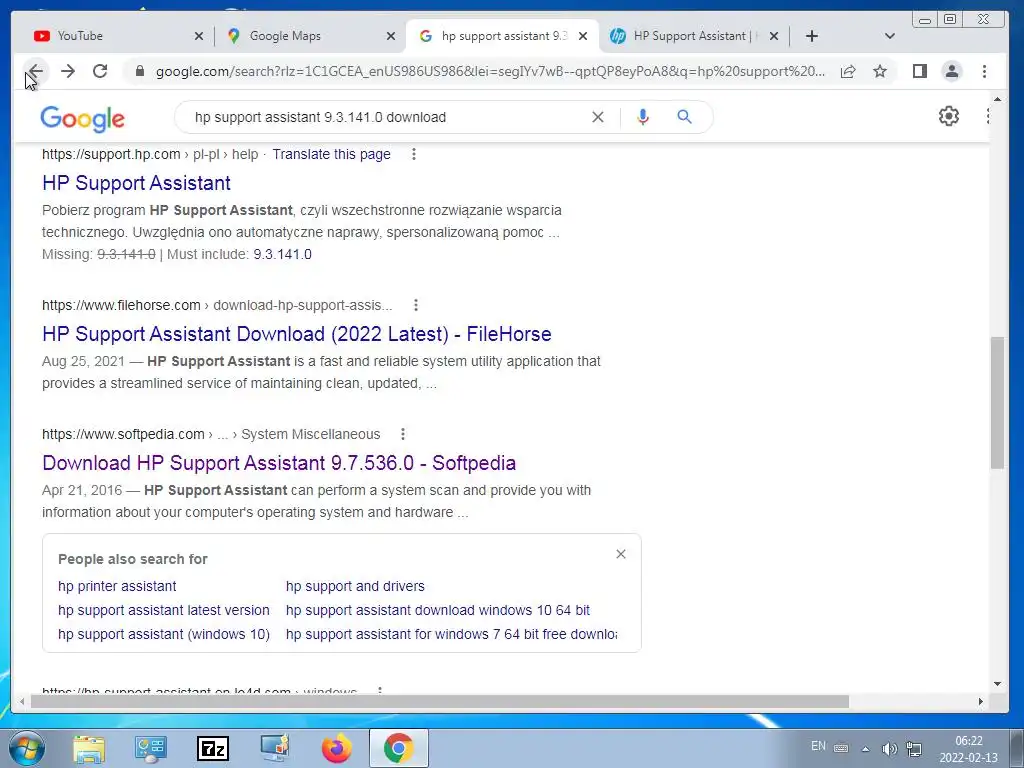Open the Chrome profile avatar
Screen dimensions: 1024x768
click(x=952, y=71)
